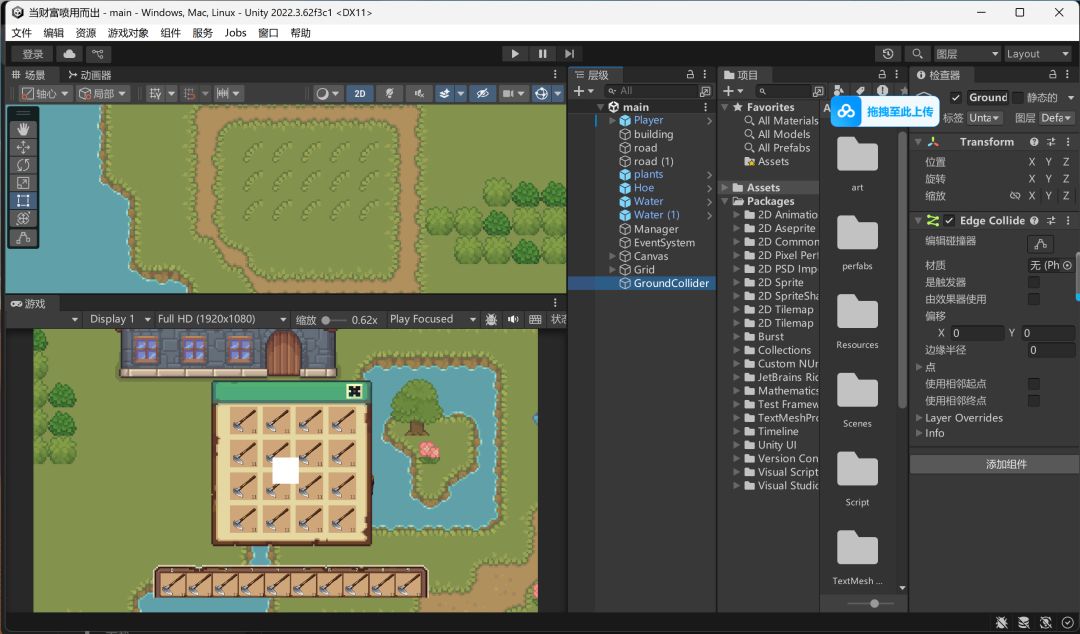Image resolution: width=1080 pixels, height=634 pixels.
Task: Click the inspector Edit Collider button
Action: pyautogui.click(x=1040, y=244)
